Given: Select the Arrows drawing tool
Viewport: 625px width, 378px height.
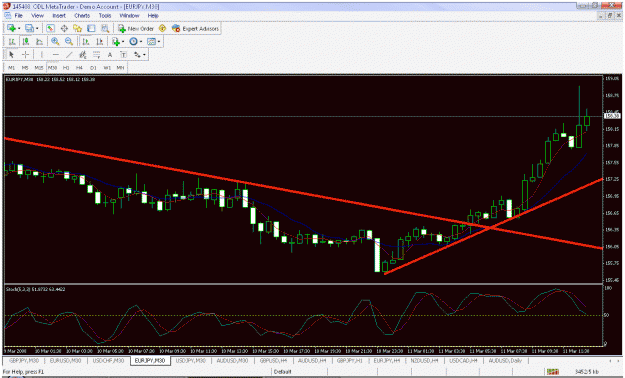Looking at the screenshot, I should tap(137, 55).
